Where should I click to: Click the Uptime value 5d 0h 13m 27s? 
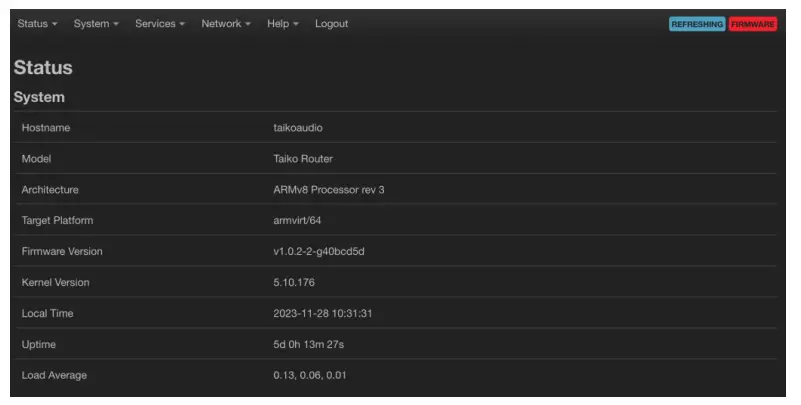(x=309, y=345)
